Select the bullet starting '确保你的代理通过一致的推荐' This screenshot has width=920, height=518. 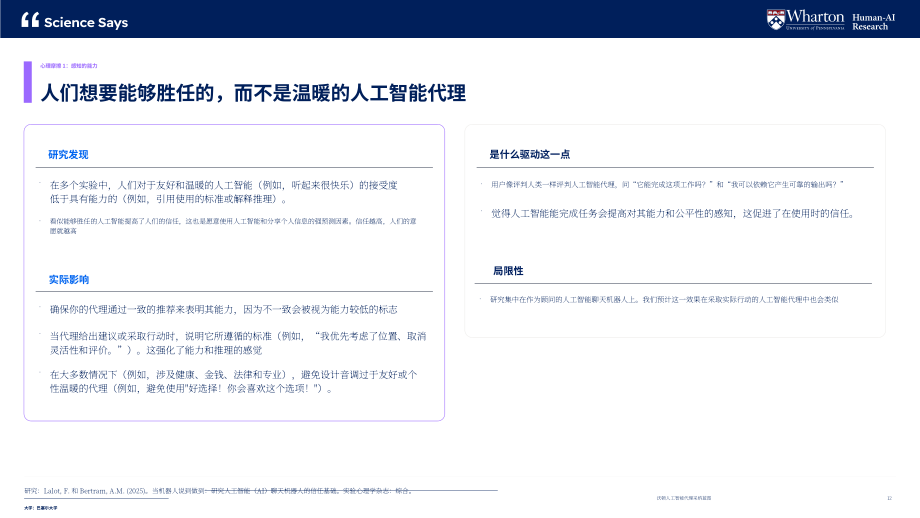tap(224, 309)
